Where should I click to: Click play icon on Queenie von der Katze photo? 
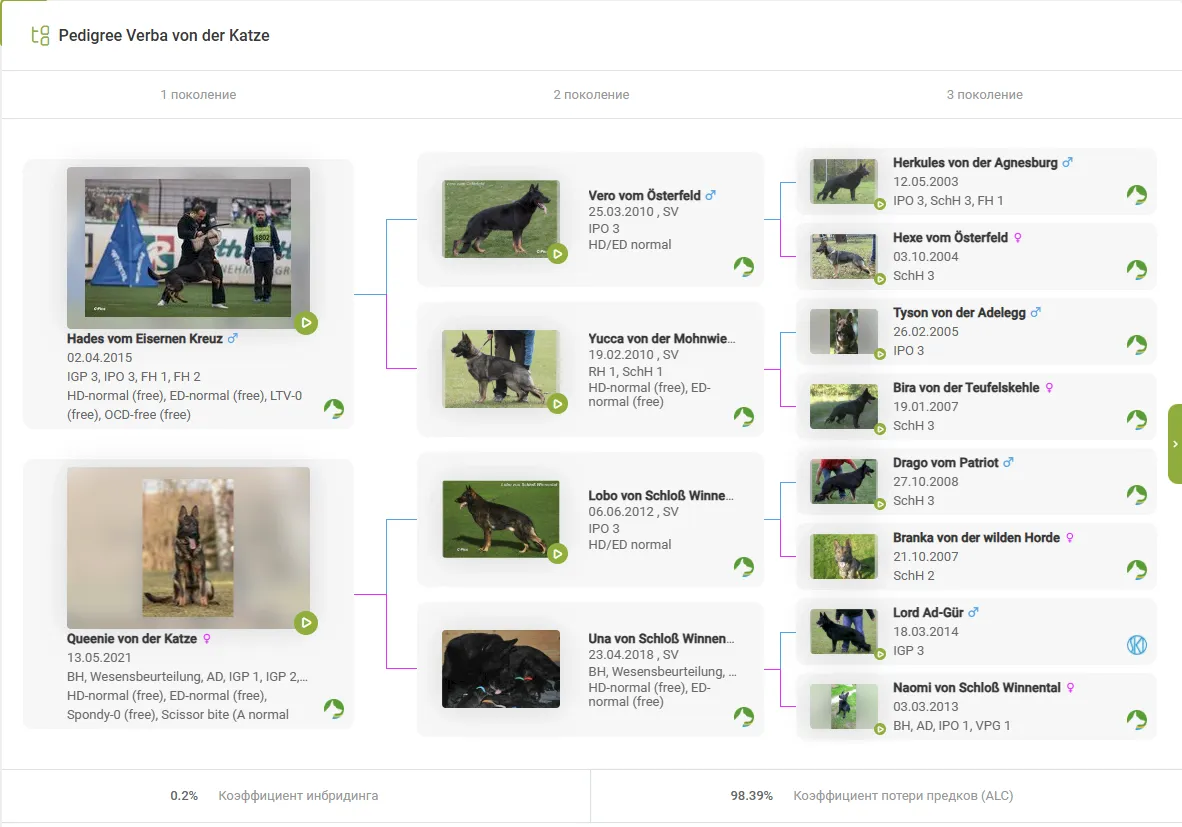click(306, 623)
